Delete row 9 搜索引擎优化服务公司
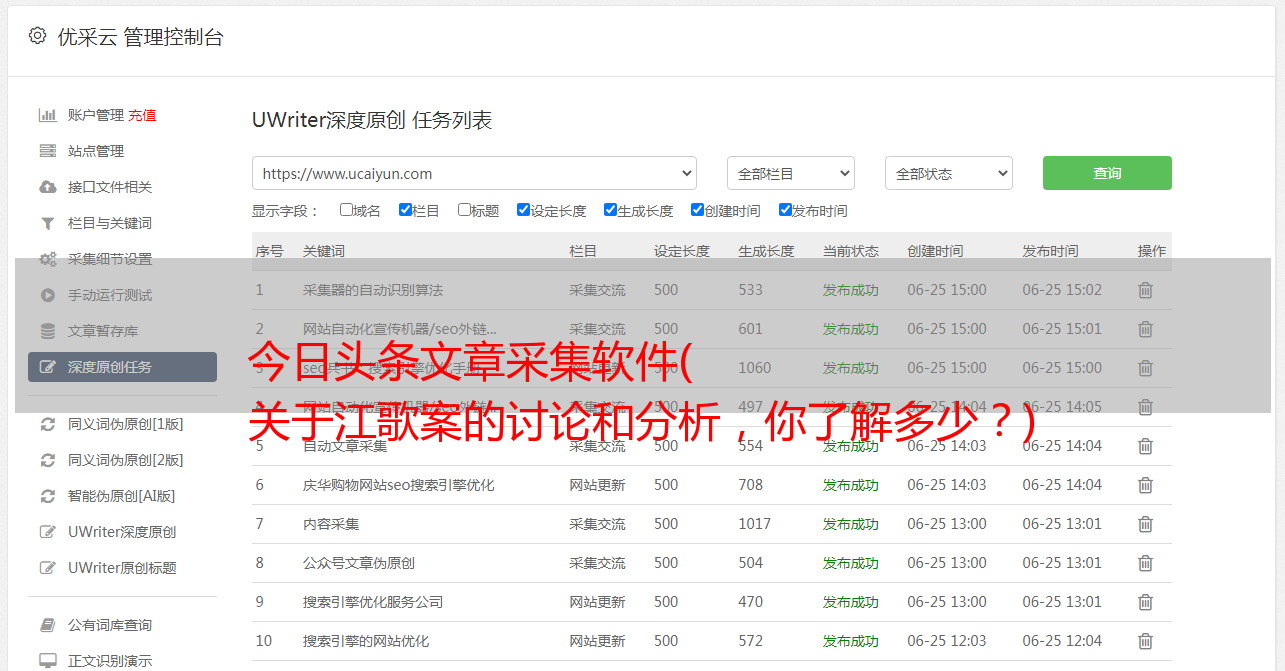Image resolution: width=1285 pixels, height=671 pixels. tap(1146, 602)
